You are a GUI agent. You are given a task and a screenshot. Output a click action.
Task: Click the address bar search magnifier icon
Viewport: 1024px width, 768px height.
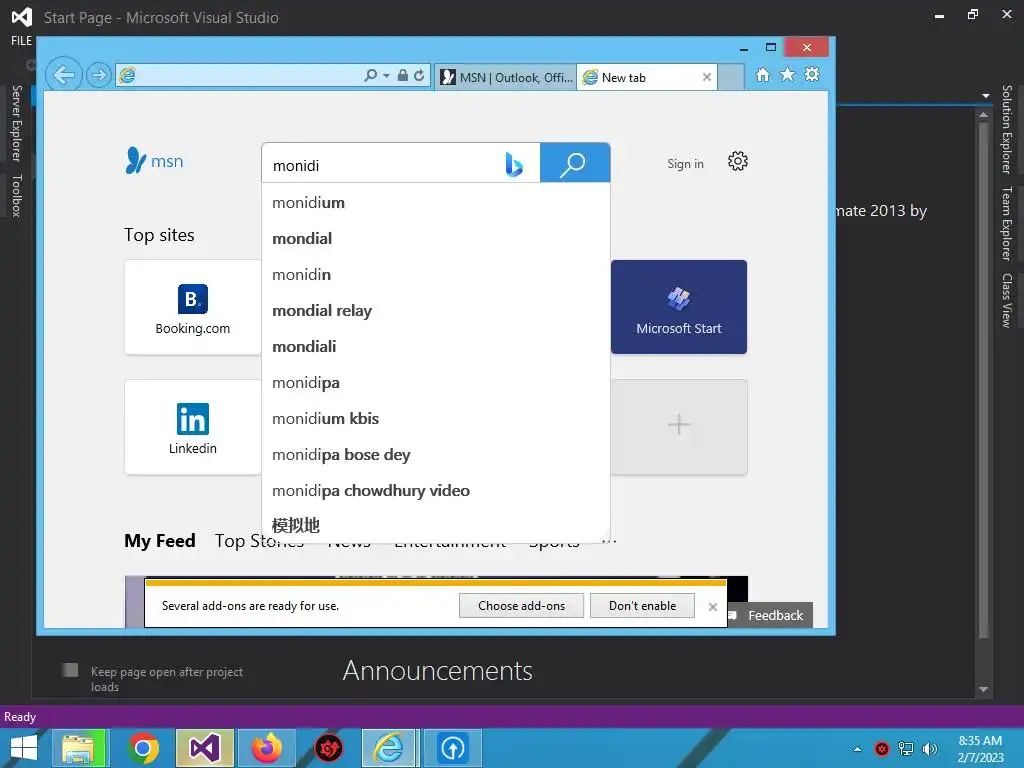370,76
